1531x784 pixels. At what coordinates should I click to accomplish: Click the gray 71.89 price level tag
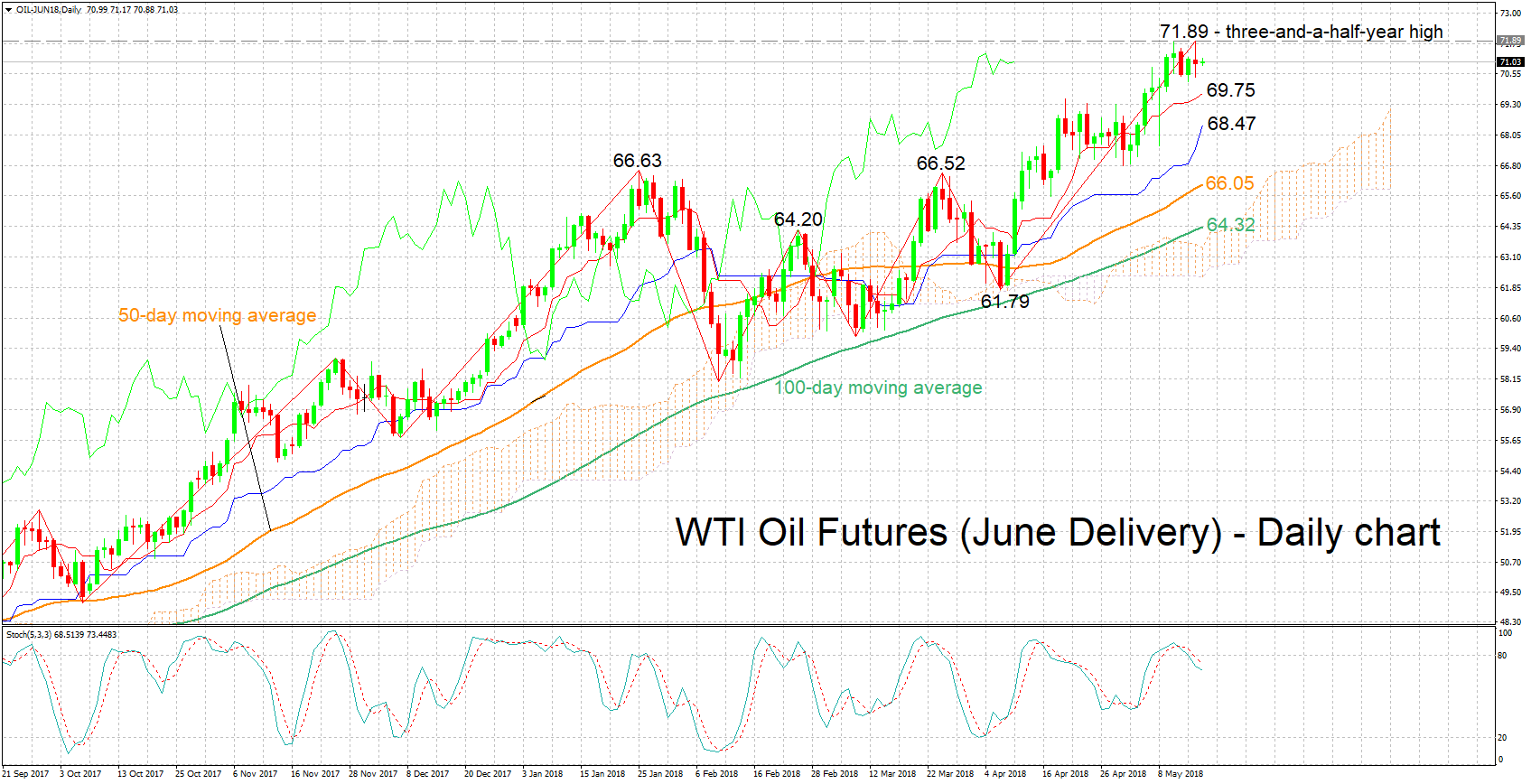pos(1510,41)
